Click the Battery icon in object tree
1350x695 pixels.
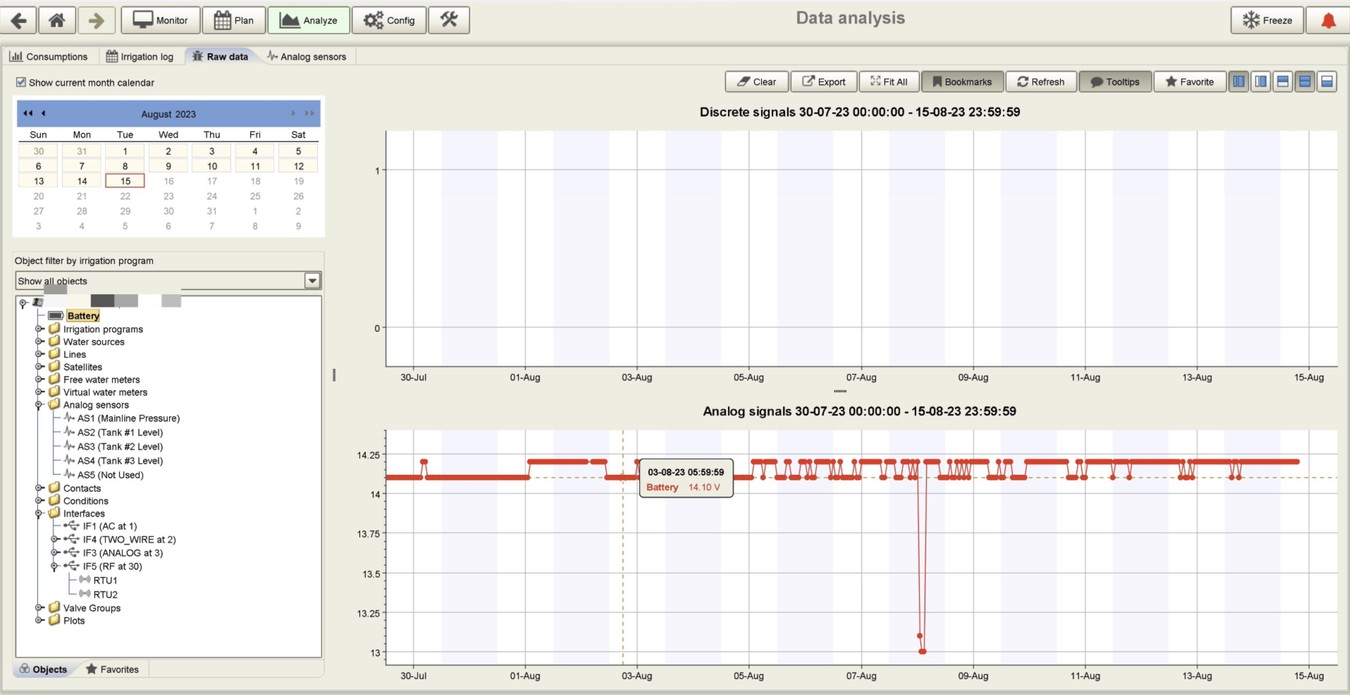coord(56,316)
